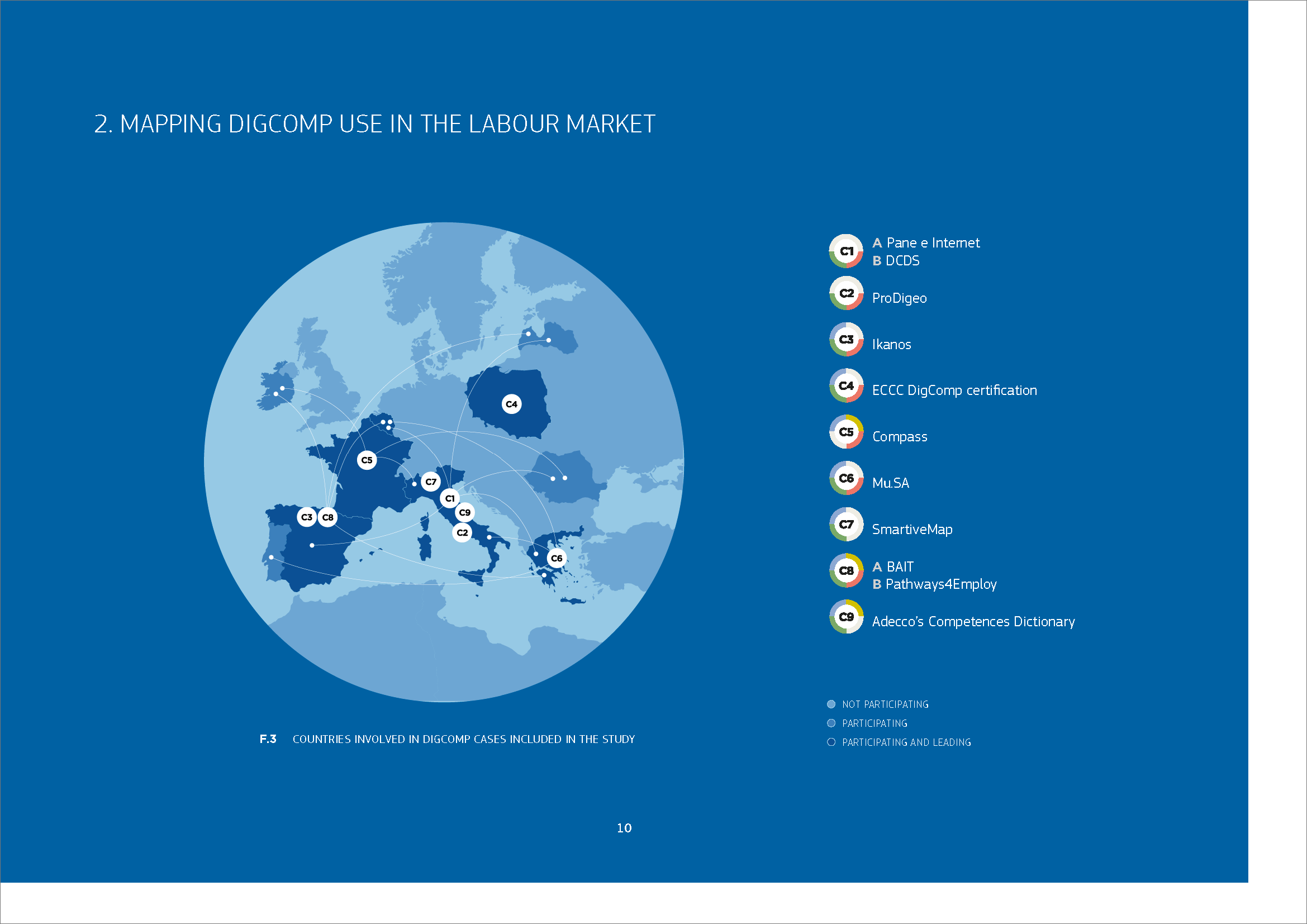Click the C5 marker on France
Image resolution: width=1307 pixels, height=924 pixels.
click(x=367, y=460)
